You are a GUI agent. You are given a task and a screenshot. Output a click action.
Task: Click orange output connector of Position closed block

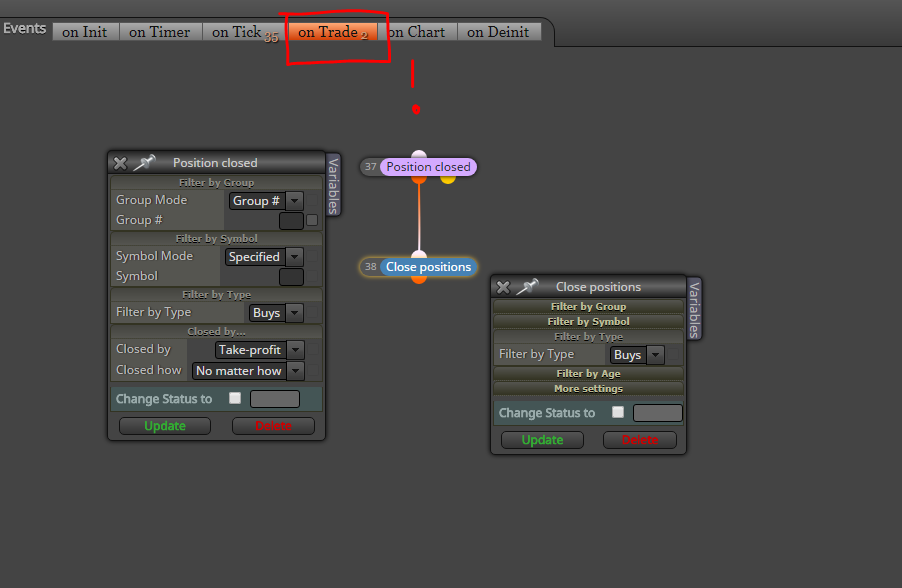[419, 180]
